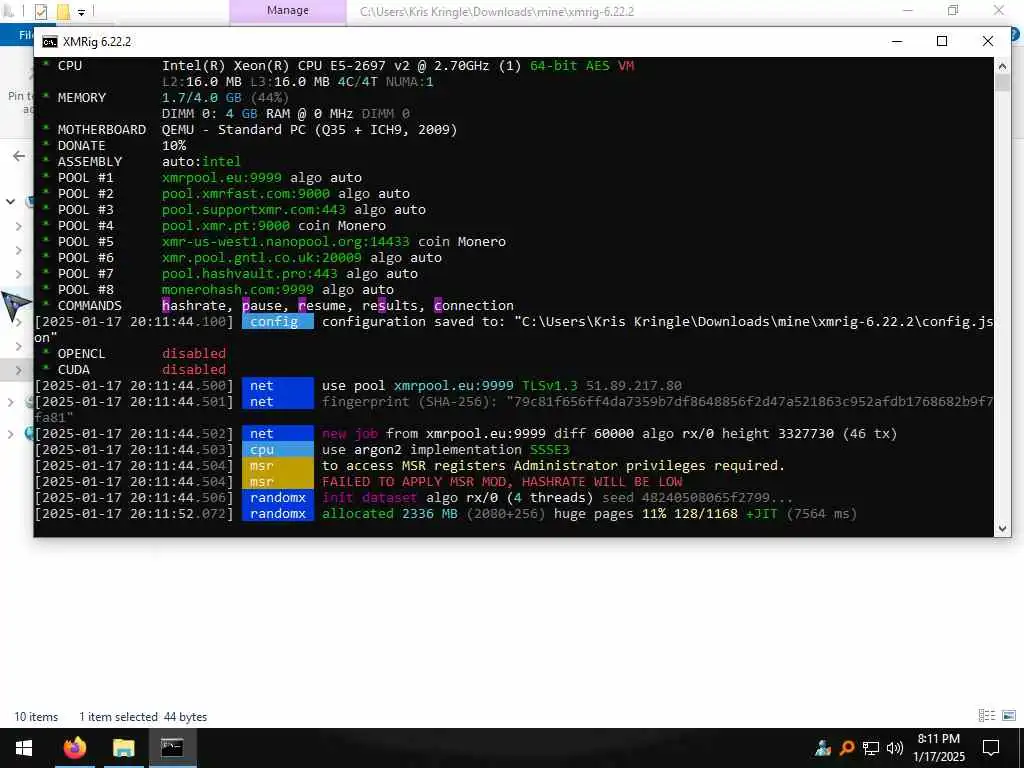
Task: Click pool.hashvault.pro:443 on POOL #7 line
Action: tap(249, 274)
